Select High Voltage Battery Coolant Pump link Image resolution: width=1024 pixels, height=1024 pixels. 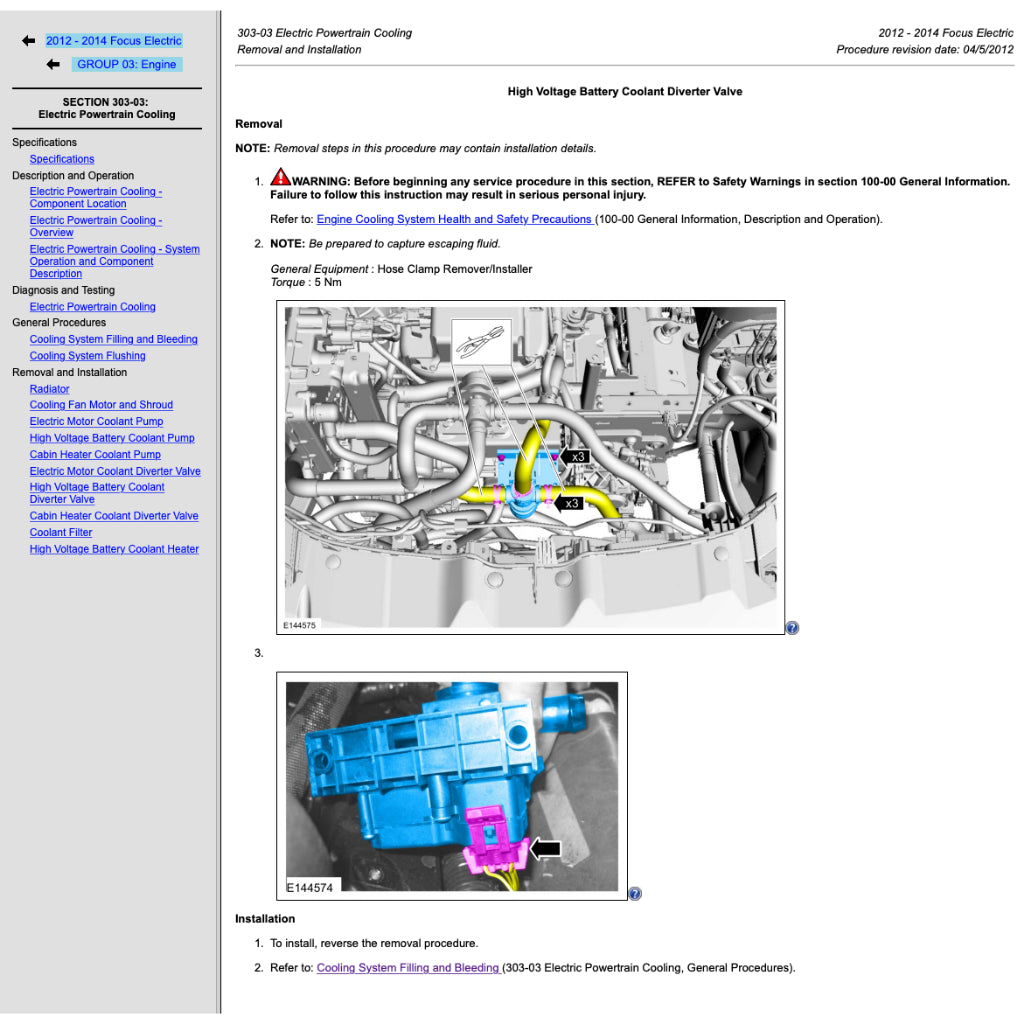pos(112,438)
